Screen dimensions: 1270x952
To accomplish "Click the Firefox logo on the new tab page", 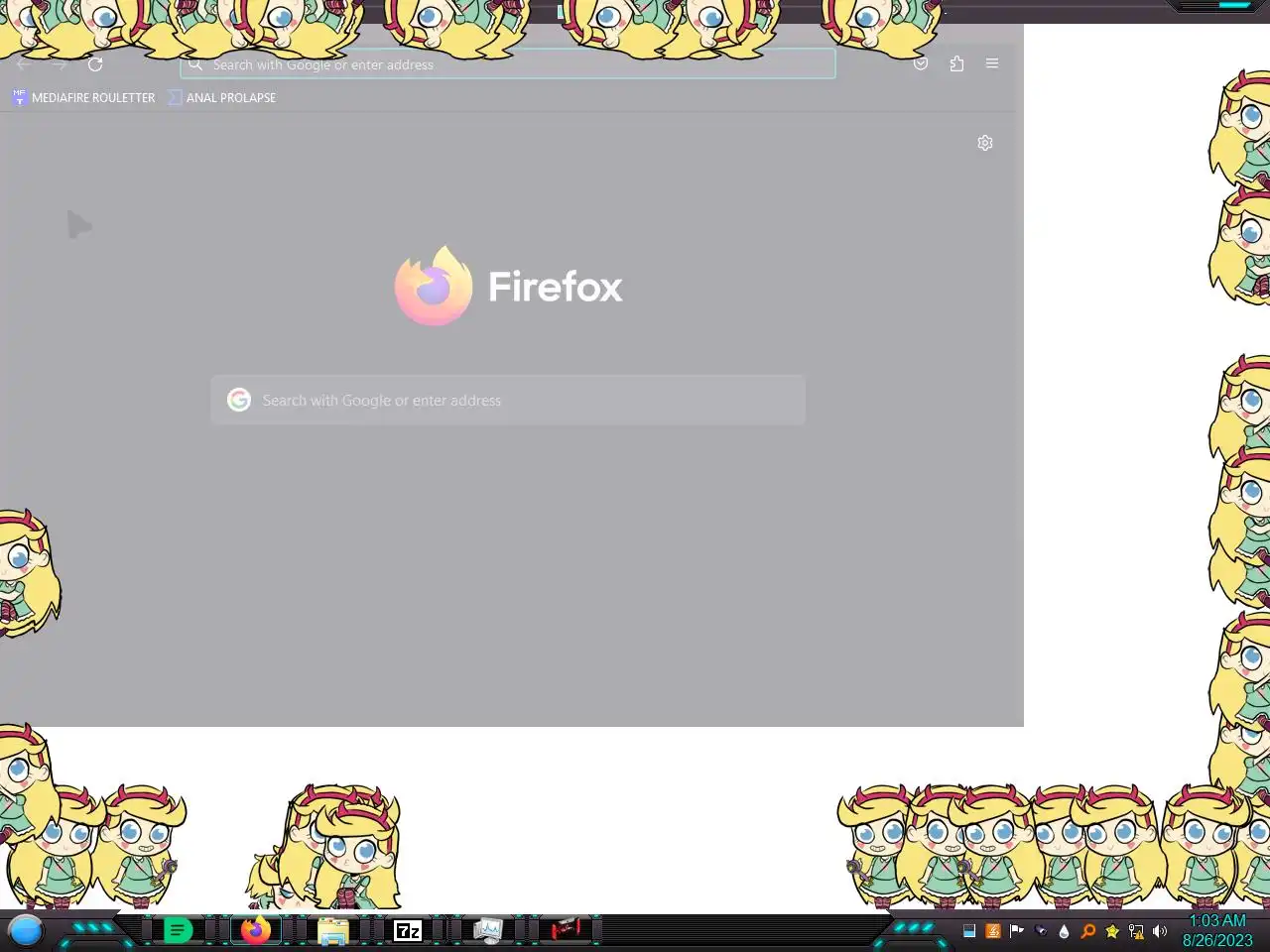I will (434, 286).
